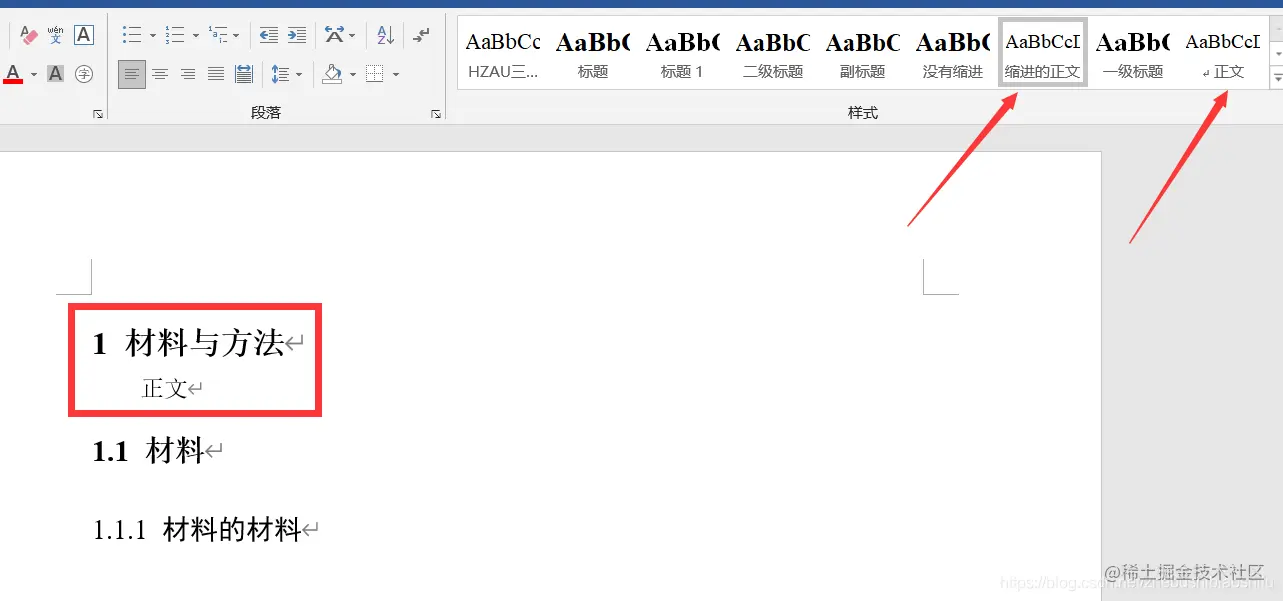
Task: Click the '正文' paragraph in document
Action: (x=172, y=389)
